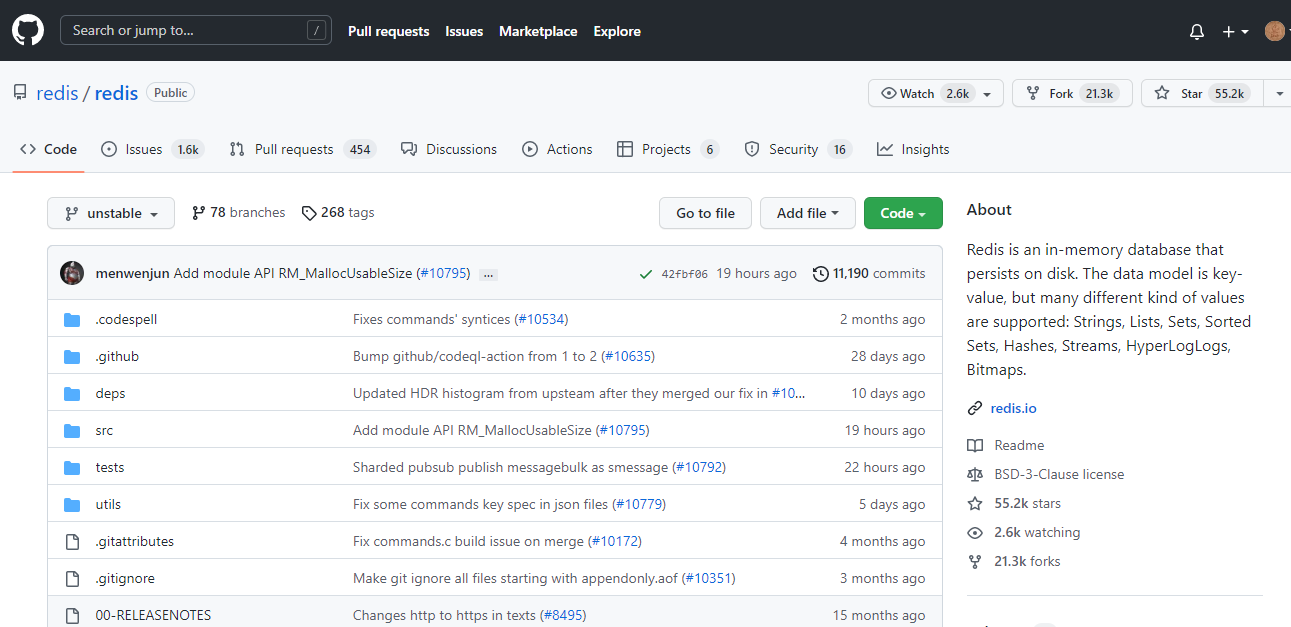Click the menwenjun commit author avatar
1291x627 pixels.
pyautogui.click(x=72, y=273)
